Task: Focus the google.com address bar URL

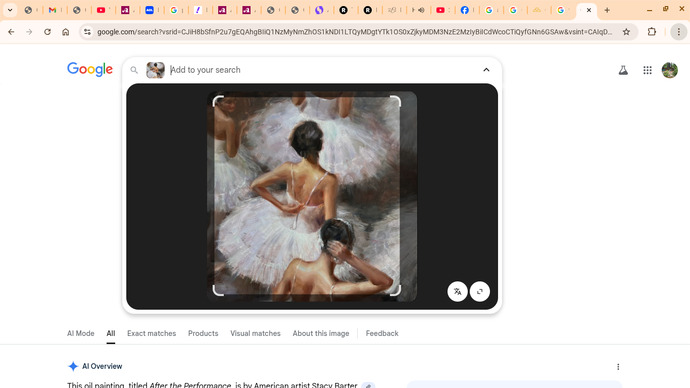Action: click(354, 32)
